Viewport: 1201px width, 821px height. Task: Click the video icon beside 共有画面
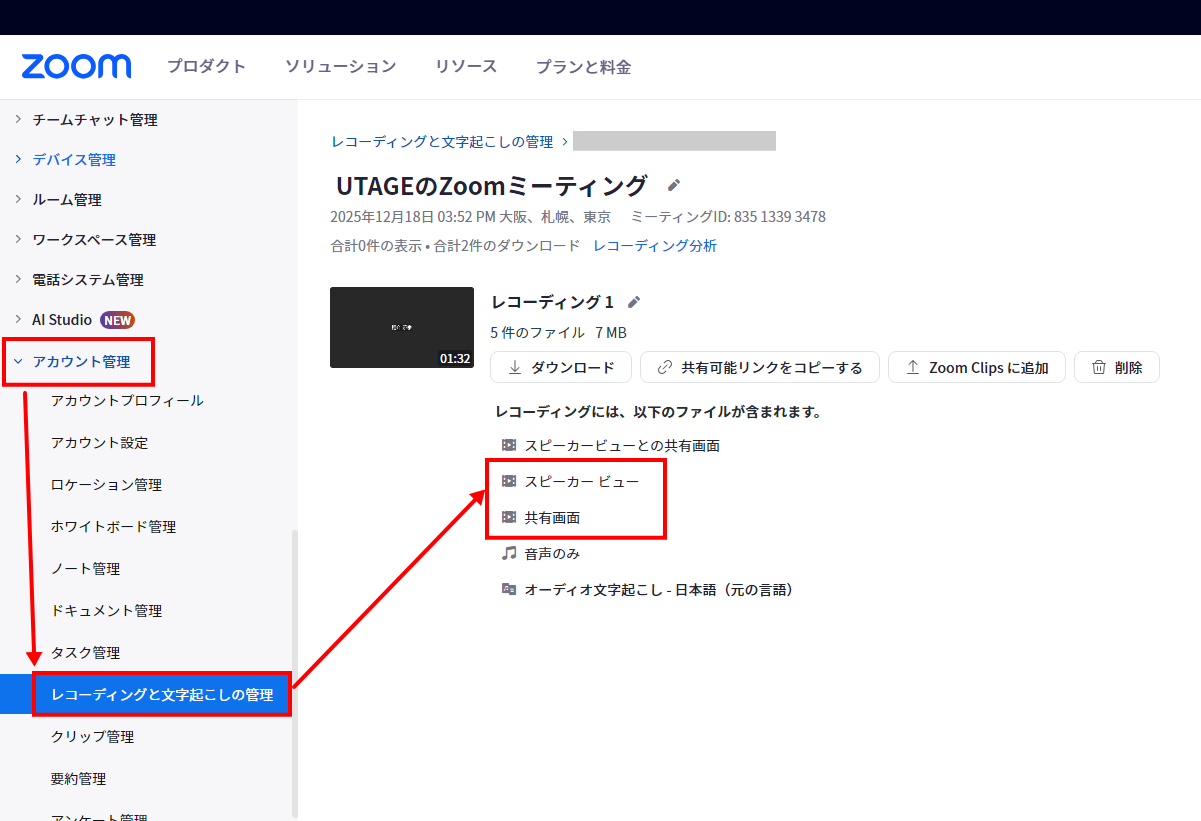(x=509, y=517)
